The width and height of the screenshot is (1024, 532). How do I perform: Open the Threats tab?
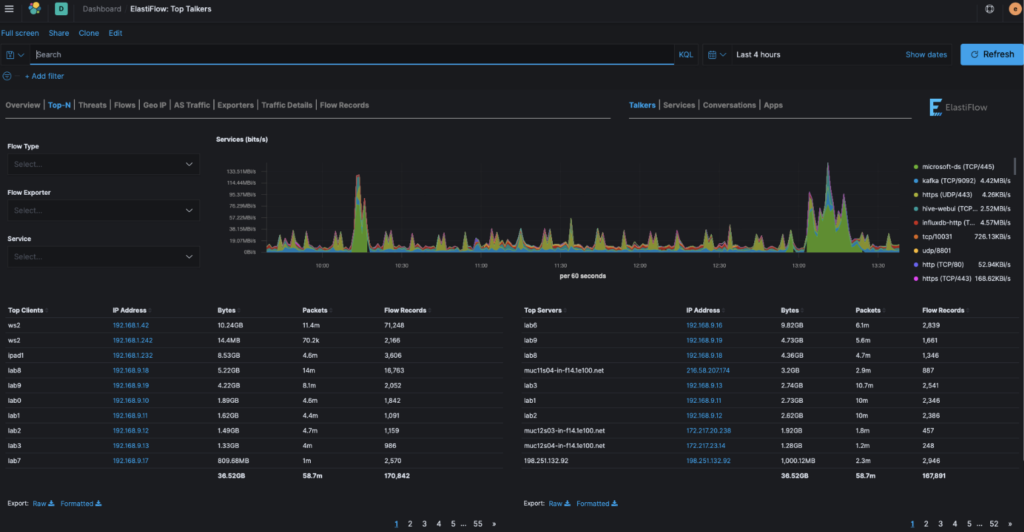(92, 105)
